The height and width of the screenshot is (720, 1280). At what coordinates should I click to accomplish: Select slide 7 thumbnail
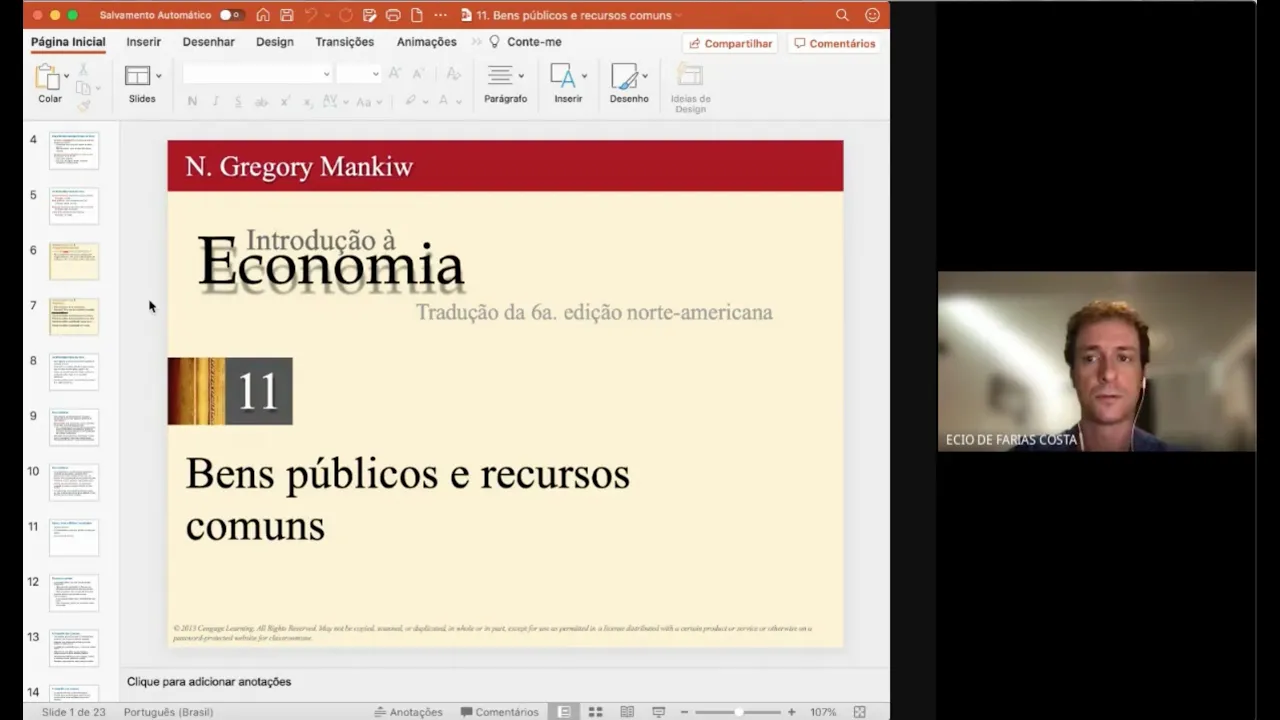(74, 316)
